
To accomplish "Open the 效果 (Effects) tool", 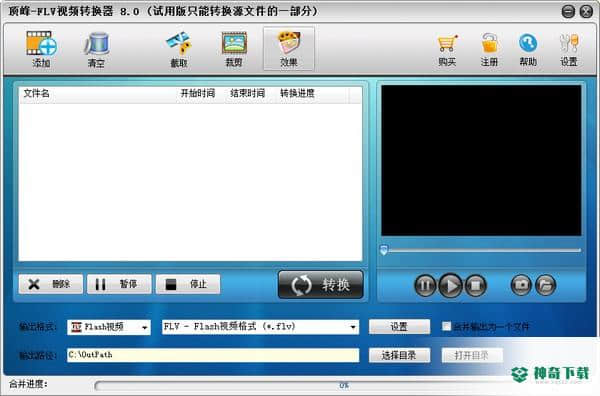I will coord(289,49).
